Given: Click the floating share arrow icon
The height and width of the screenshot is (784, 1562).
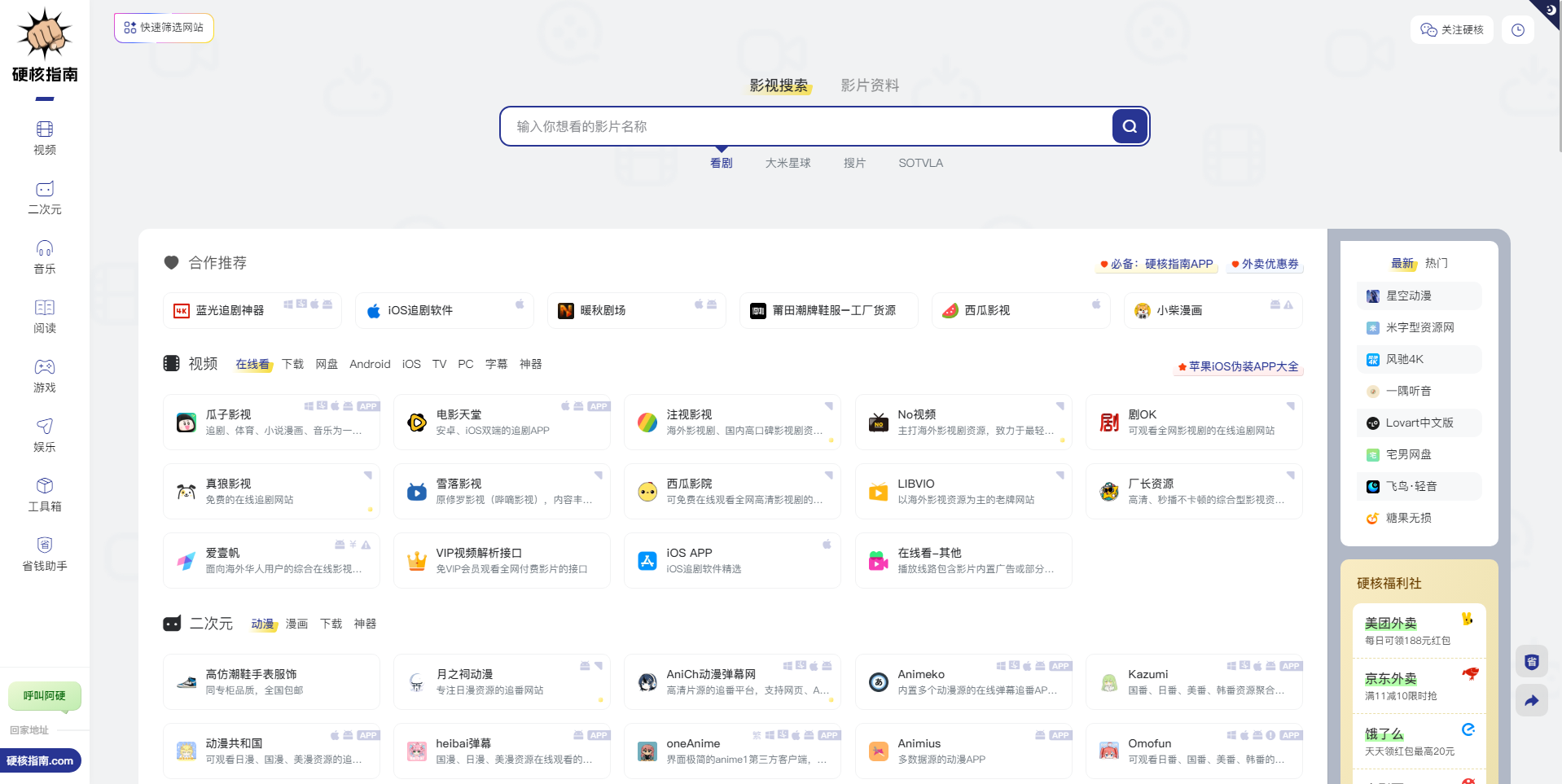Looking at the screenshot, I should tap(1532, 700).
